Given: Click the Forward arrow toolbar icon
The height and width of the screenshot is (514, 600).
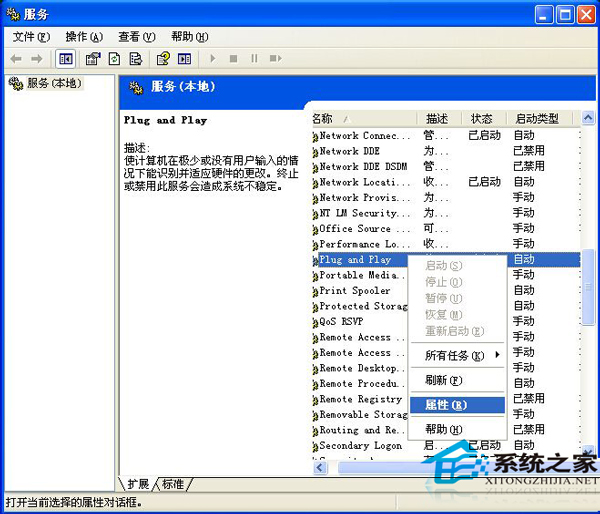Looking at the screenshot, I should (37, 59).
